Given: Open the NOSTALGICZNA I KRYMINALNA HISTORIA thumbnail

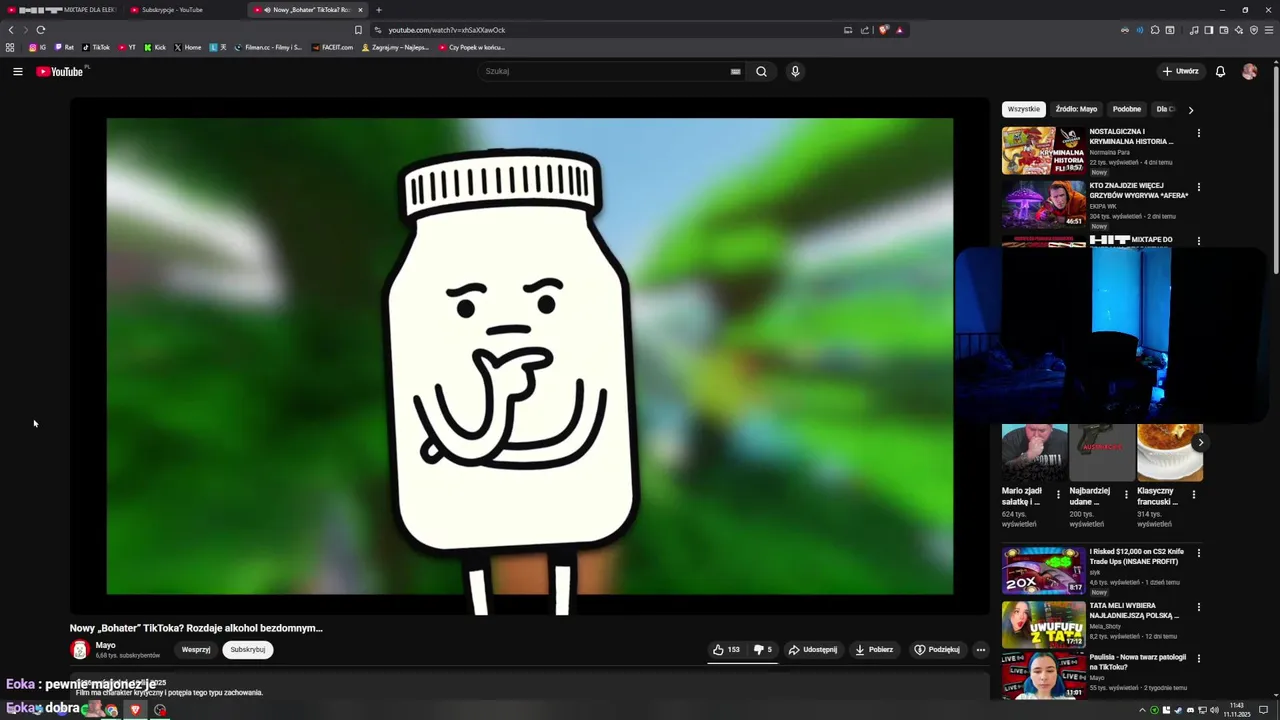Looking at the screenshot, I should [1043, 150].
